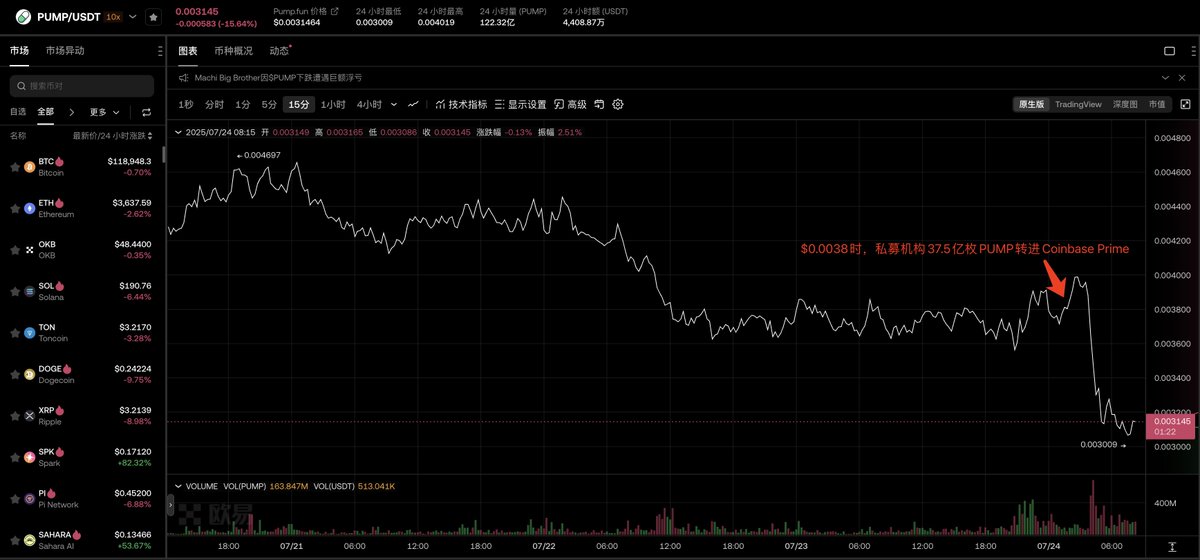1200x560 pixels.
Task: Switch to the 市场 tab in the sidebar
Action: (x=19, y=50)
